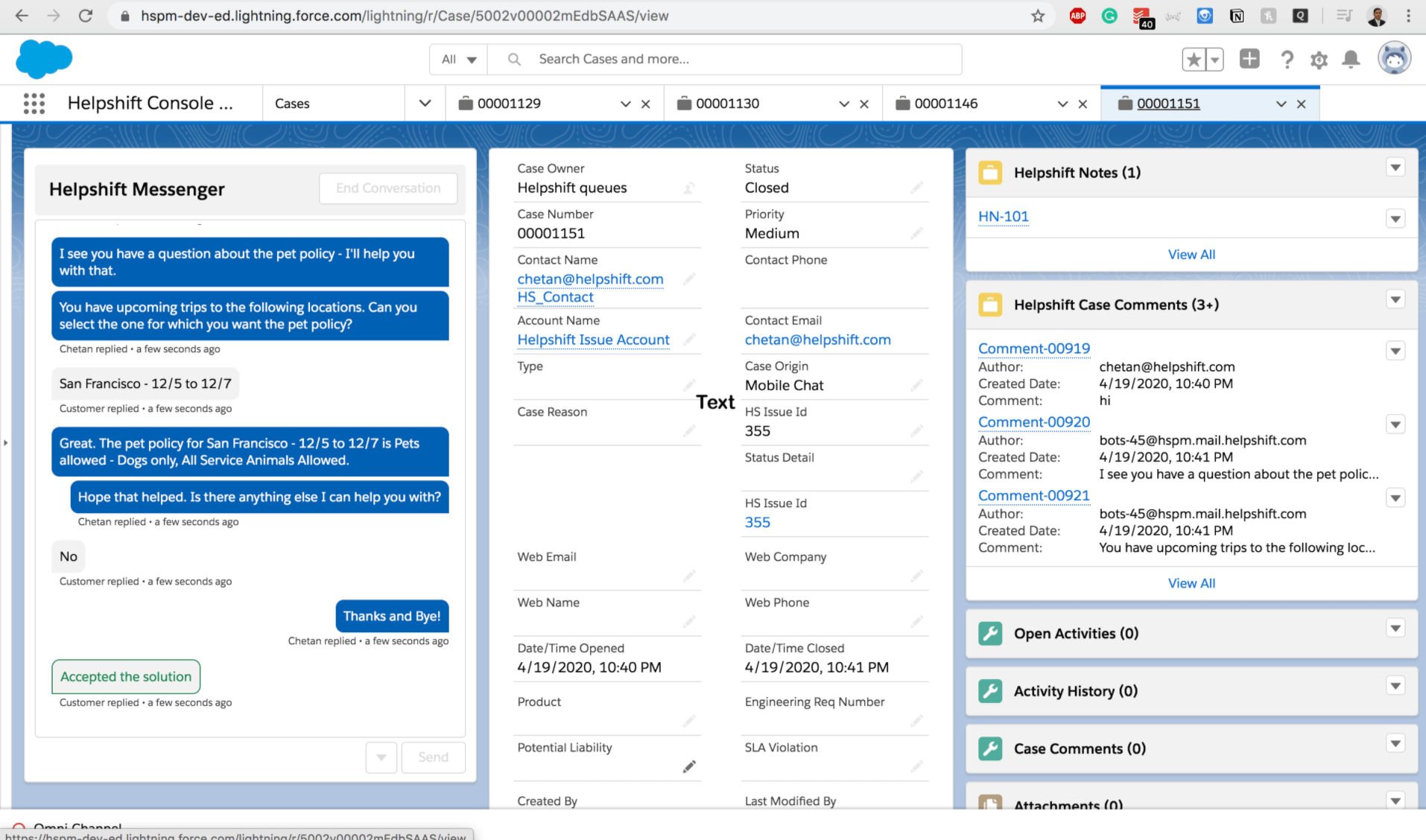The image size is (1426, 840).
Task: Click View All under Helpshift Notes
Action: 1191,255
